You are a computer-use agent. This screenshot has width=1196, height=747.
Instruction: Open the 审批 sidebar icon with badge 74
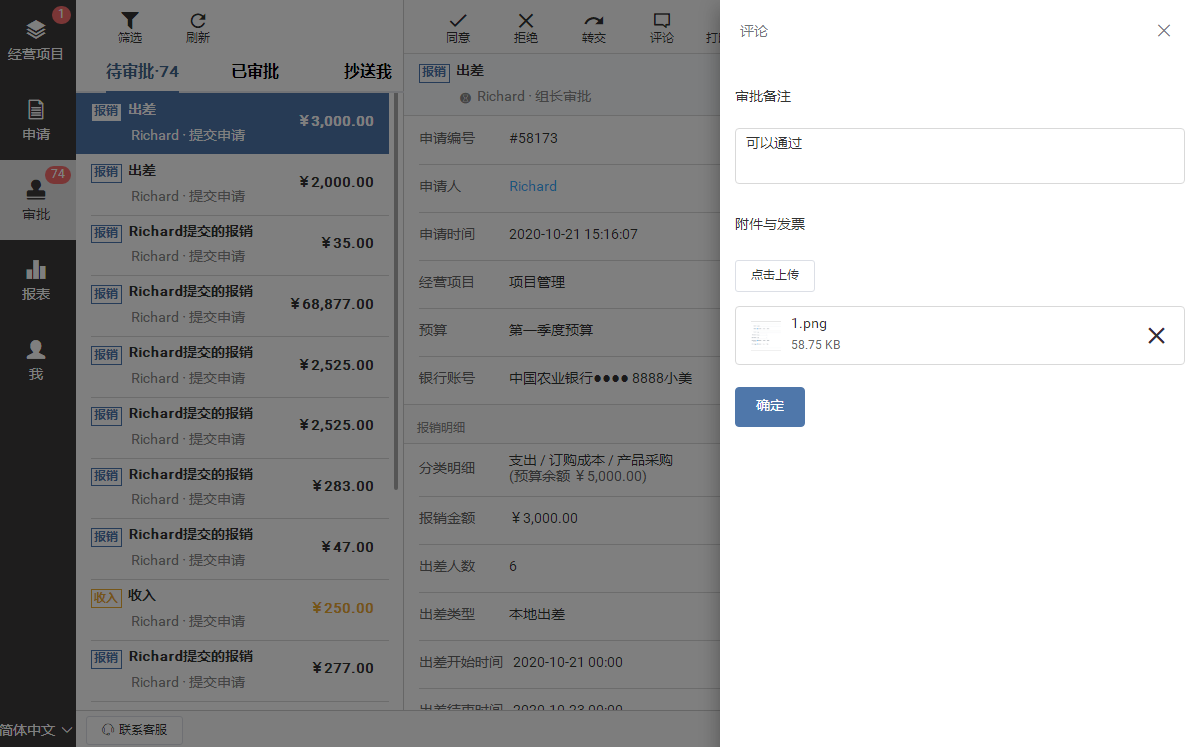click(x=37, y=199)
